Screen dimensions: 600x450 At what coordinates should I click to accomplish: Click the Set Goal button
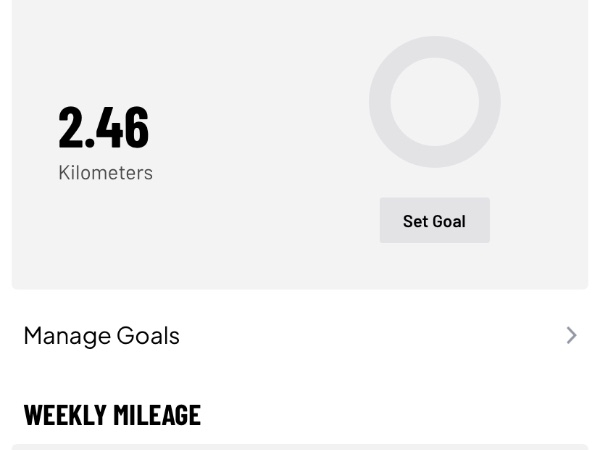434,220
